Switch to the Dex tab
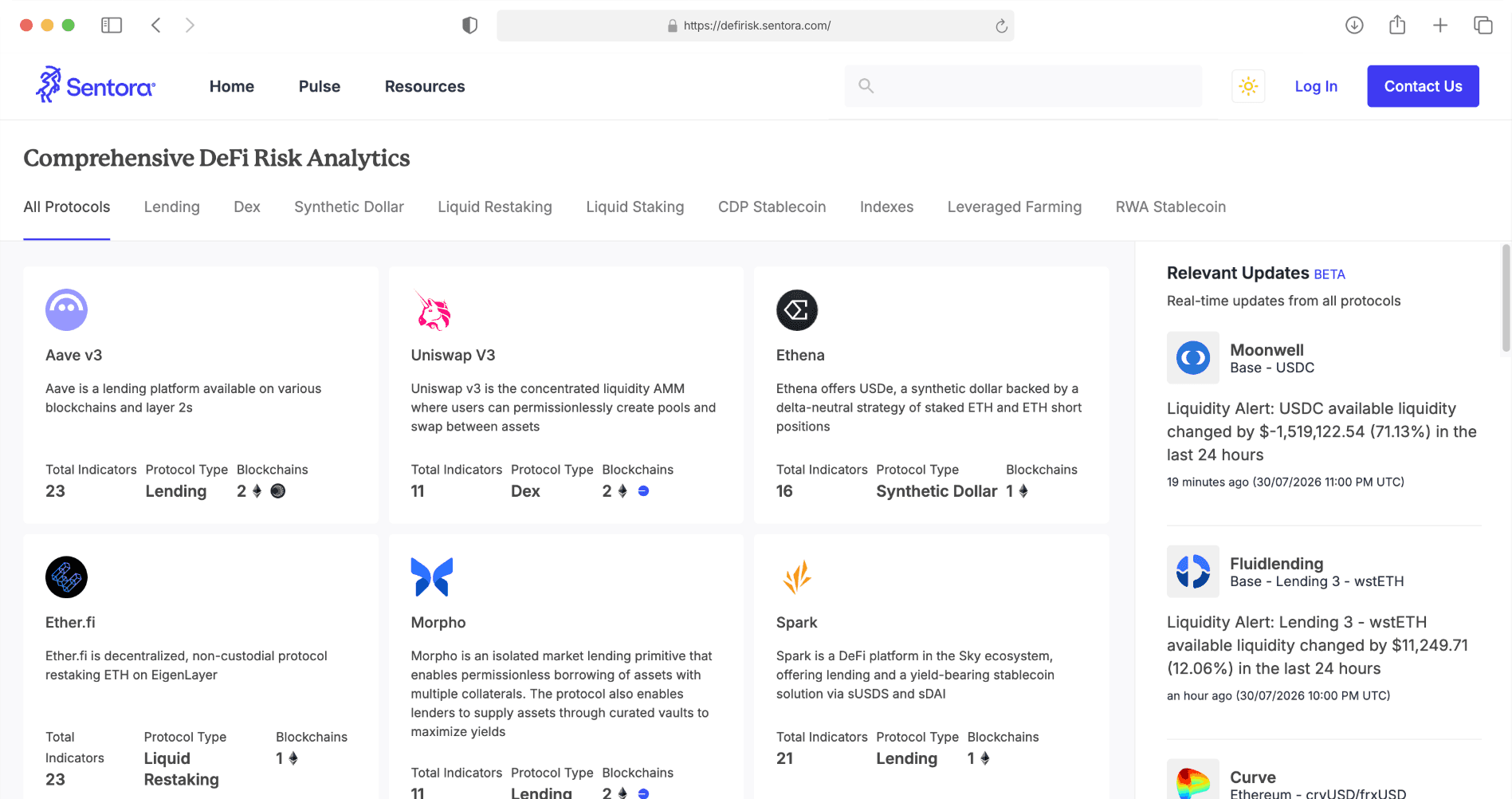Screen dimensions: 1512x799 [x=247, y=207]
